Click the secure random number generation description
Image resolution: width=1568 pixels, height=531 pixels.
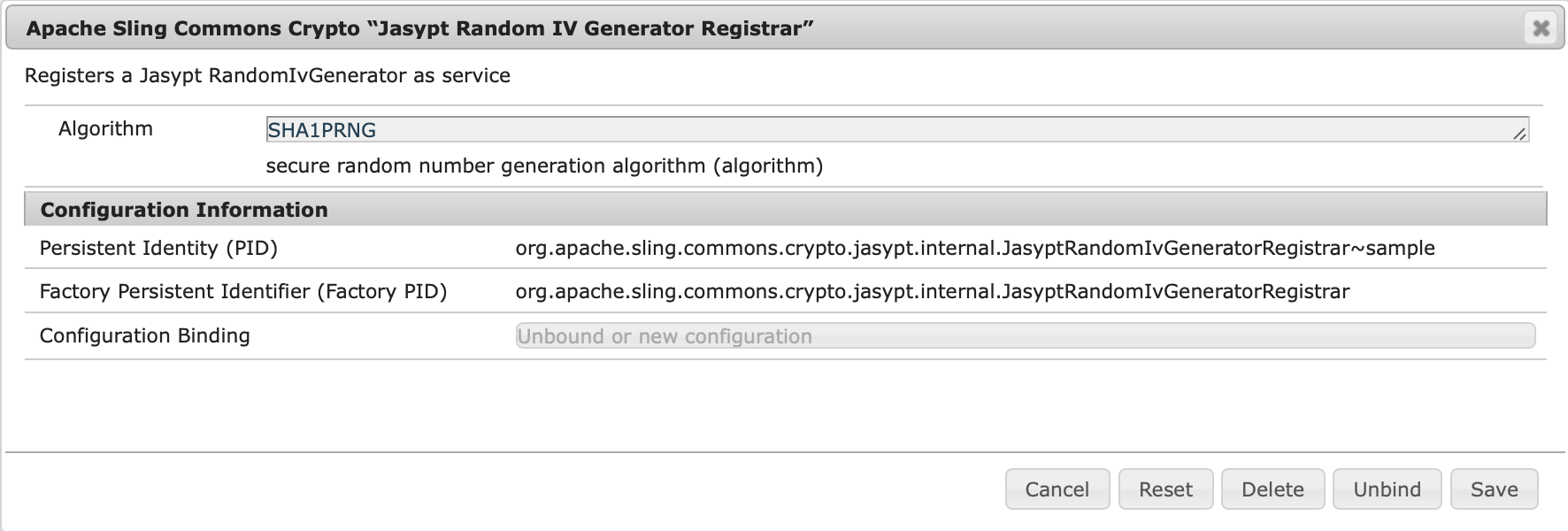(544, 166)
